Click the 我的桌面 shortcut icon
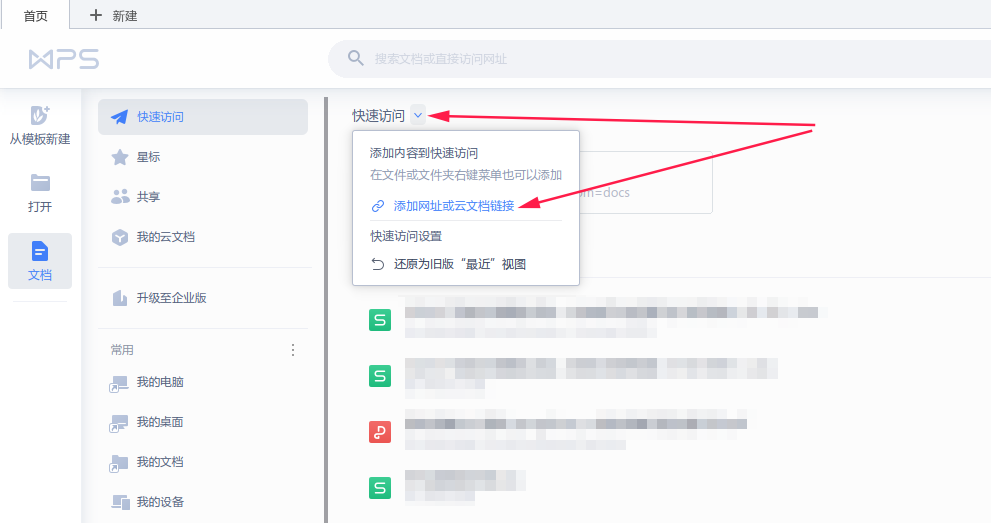 (x=119, y=423)
